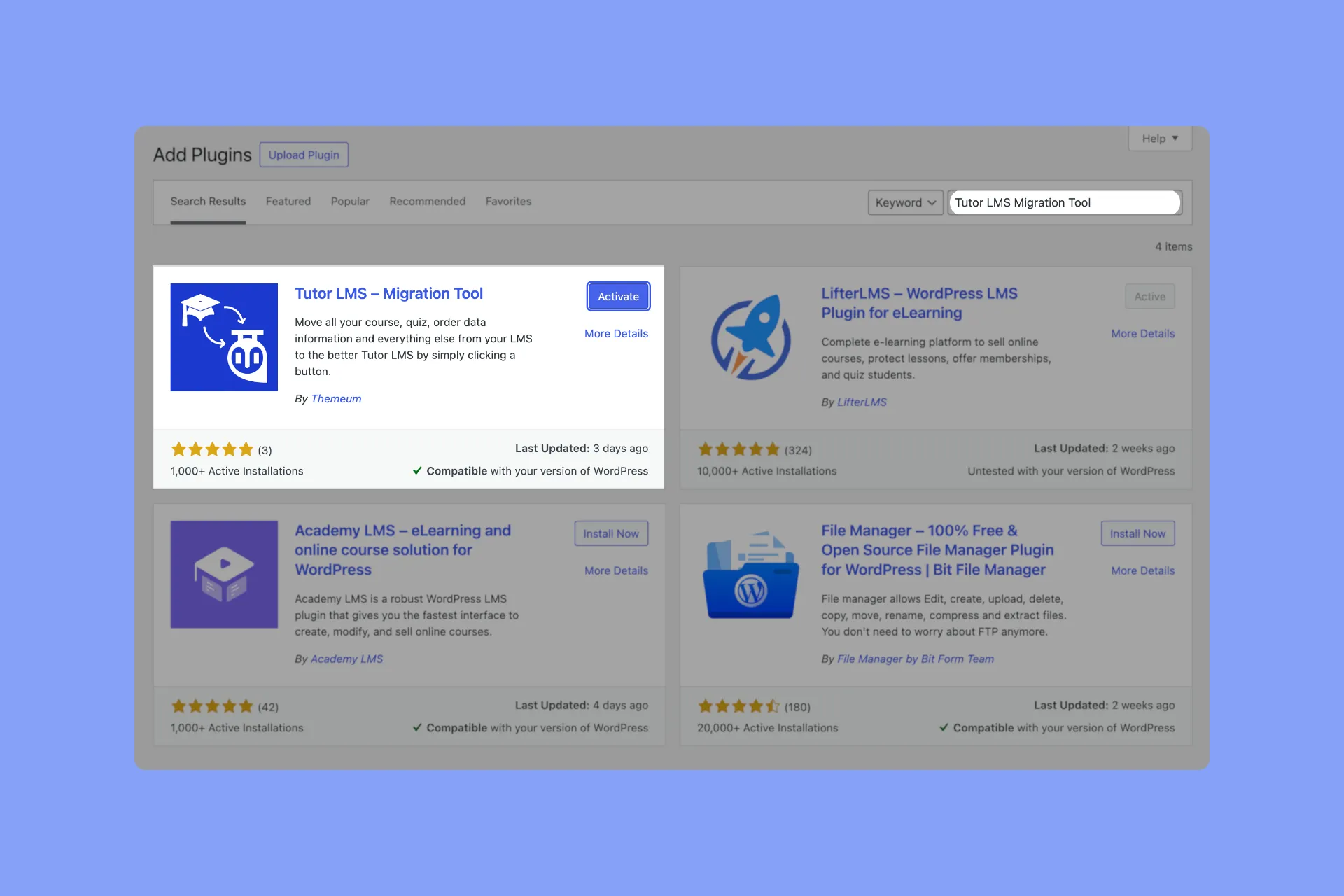Image resolution: width=1344 pixels, height=896 pixels.
Task: Click the compatibility checkmark on File Manager card
Action: tap(944, 728)
